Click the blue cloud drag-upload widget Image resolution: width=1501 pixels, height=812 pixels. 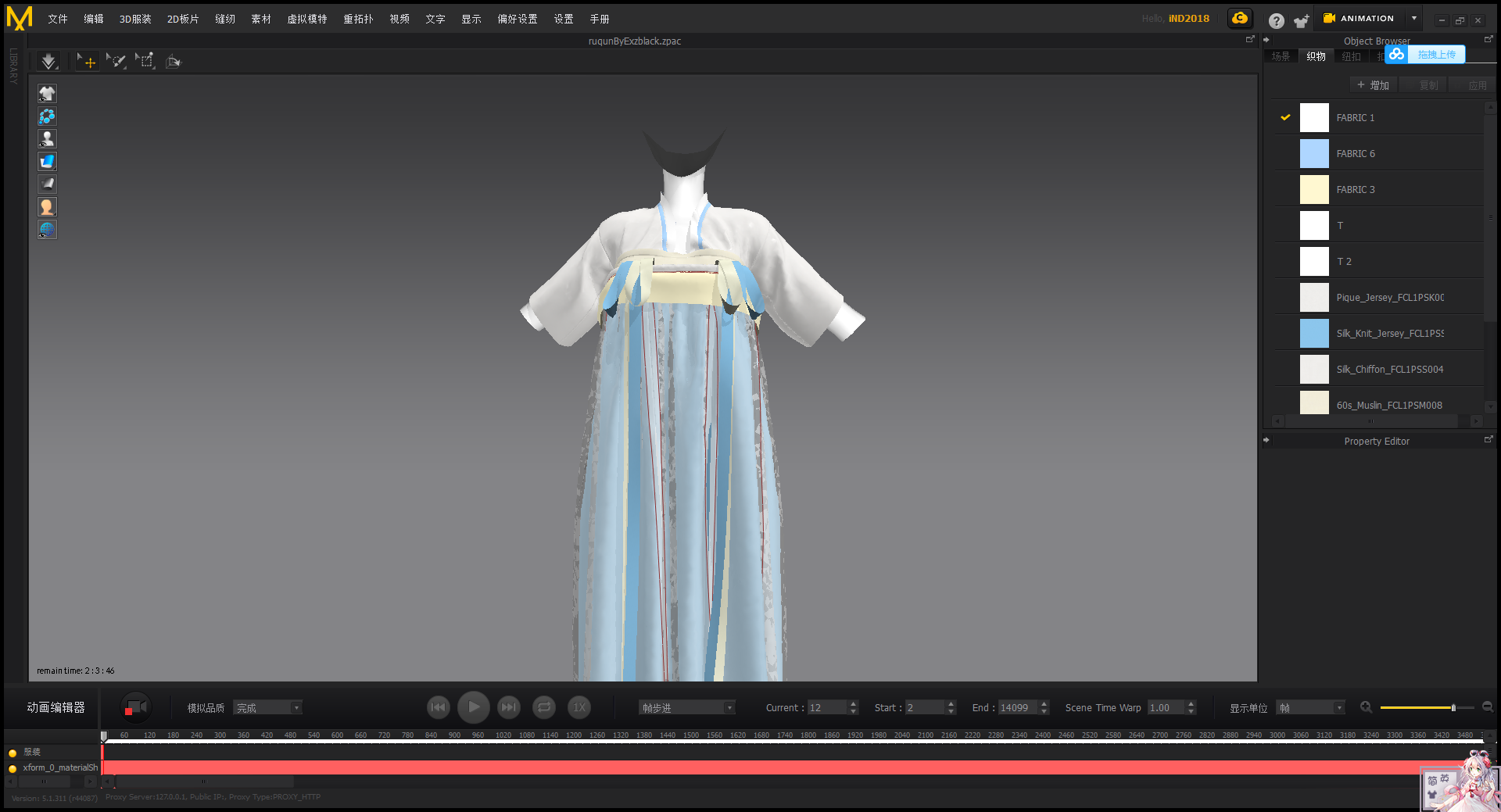[x=1424, y=54]
